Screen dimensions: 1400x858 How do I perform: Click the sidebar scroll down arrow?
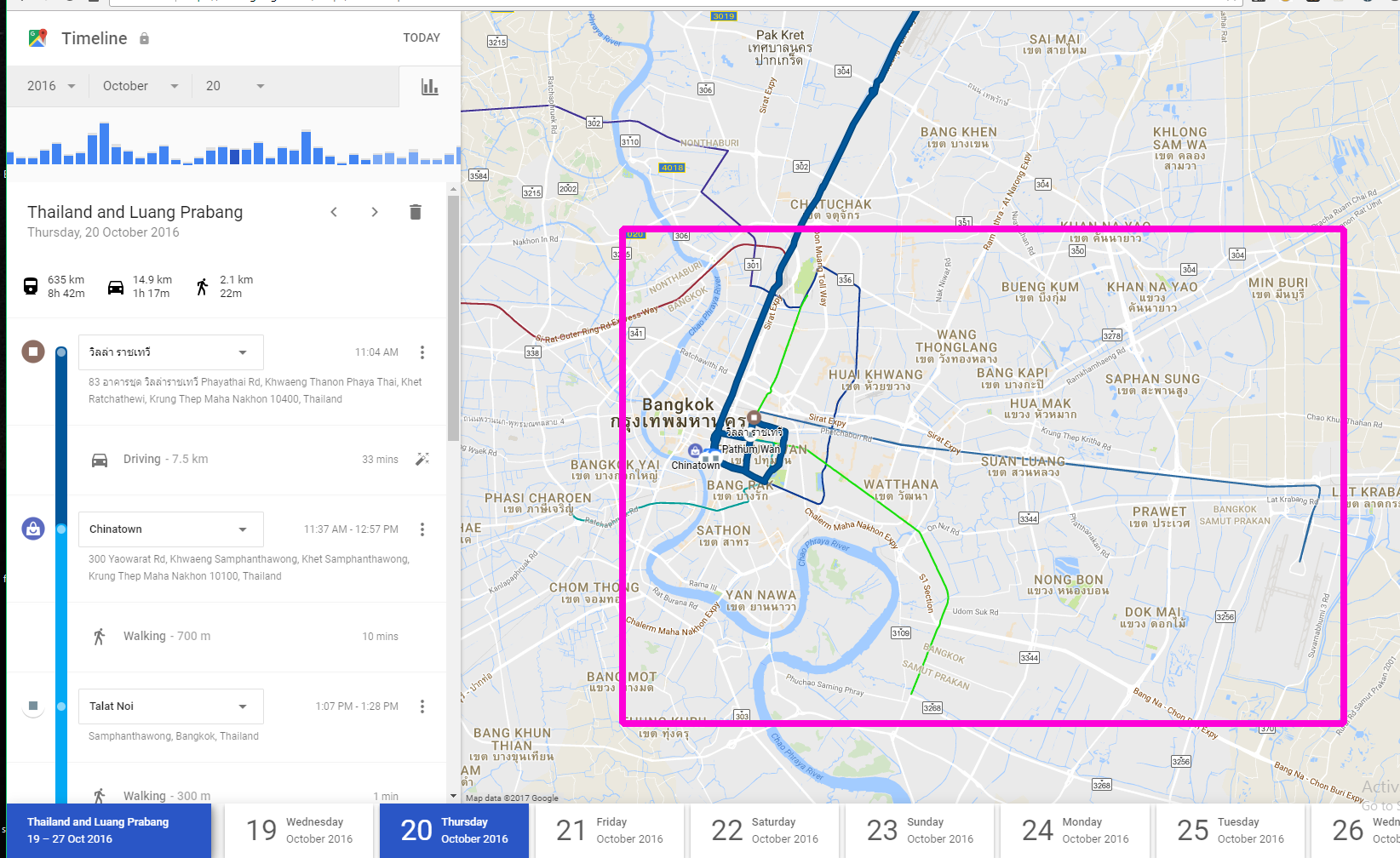(453, 797)
